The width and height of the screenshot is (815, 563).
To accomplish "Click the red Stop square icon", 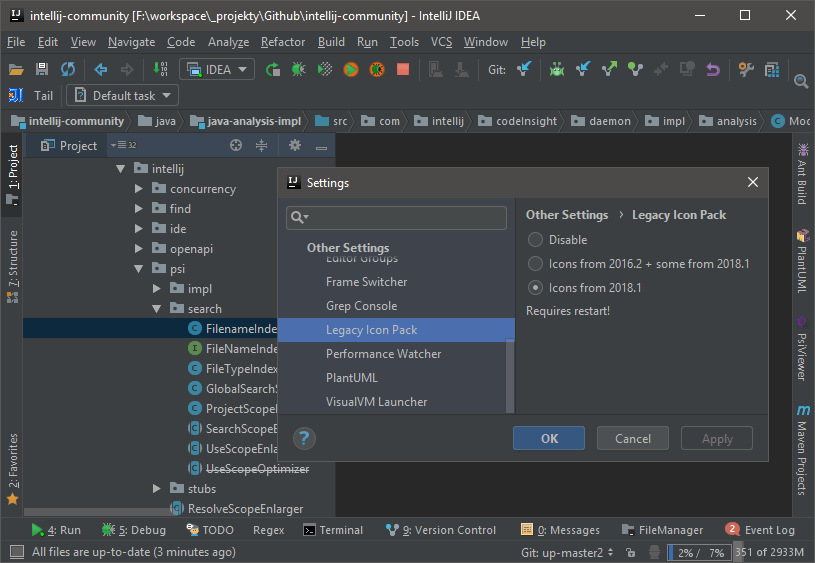I will pyautogui.click(x=403, y=69).
